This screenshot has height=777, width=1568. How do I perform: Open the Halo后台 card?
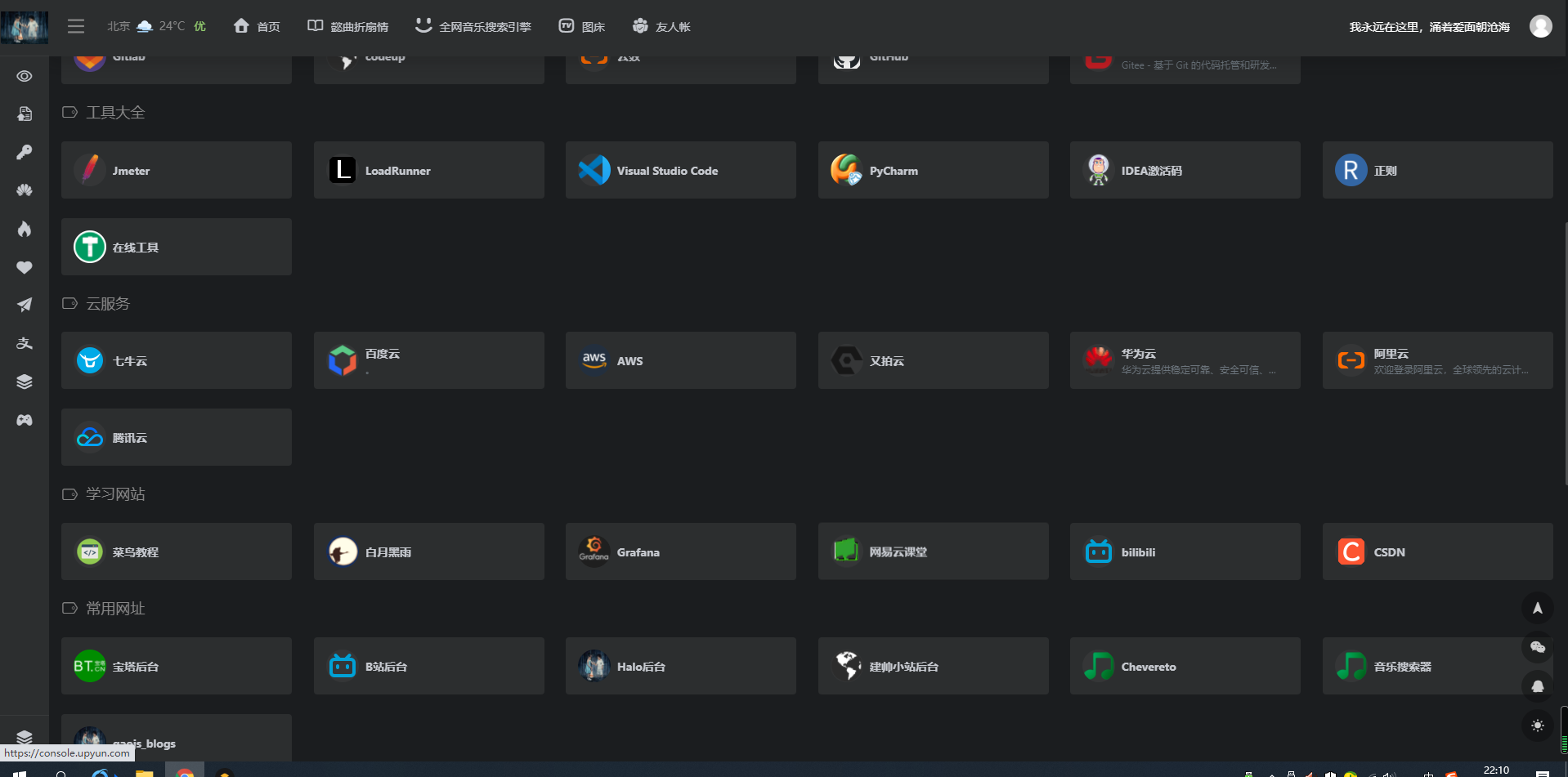681,666
